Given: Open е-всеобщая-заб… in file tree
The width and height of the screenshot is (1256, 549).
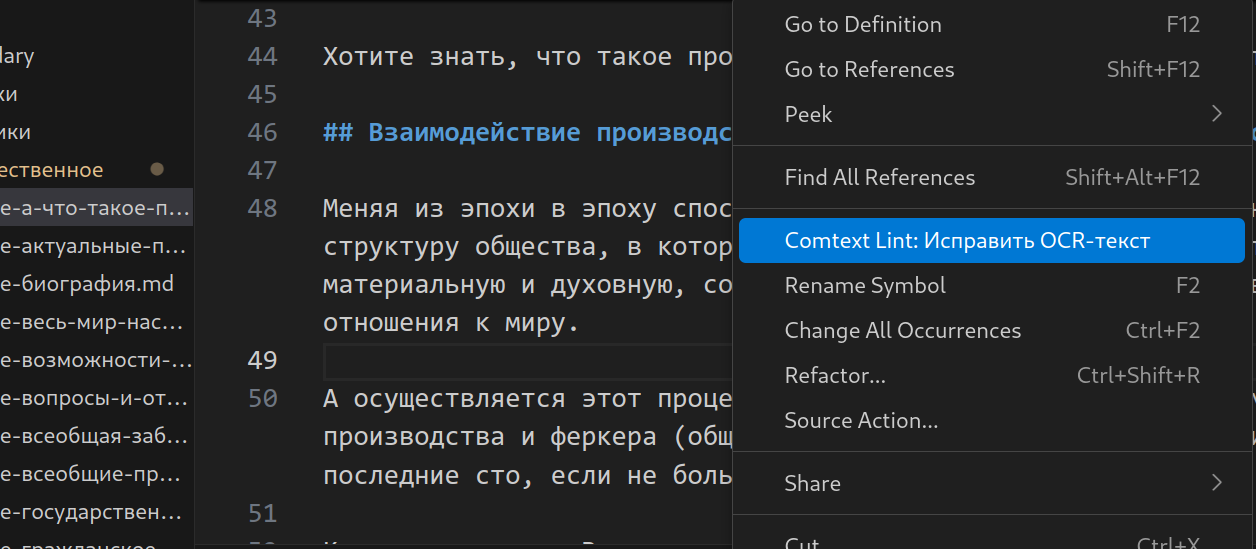Looking at the screenshot, I should (94, 438).
